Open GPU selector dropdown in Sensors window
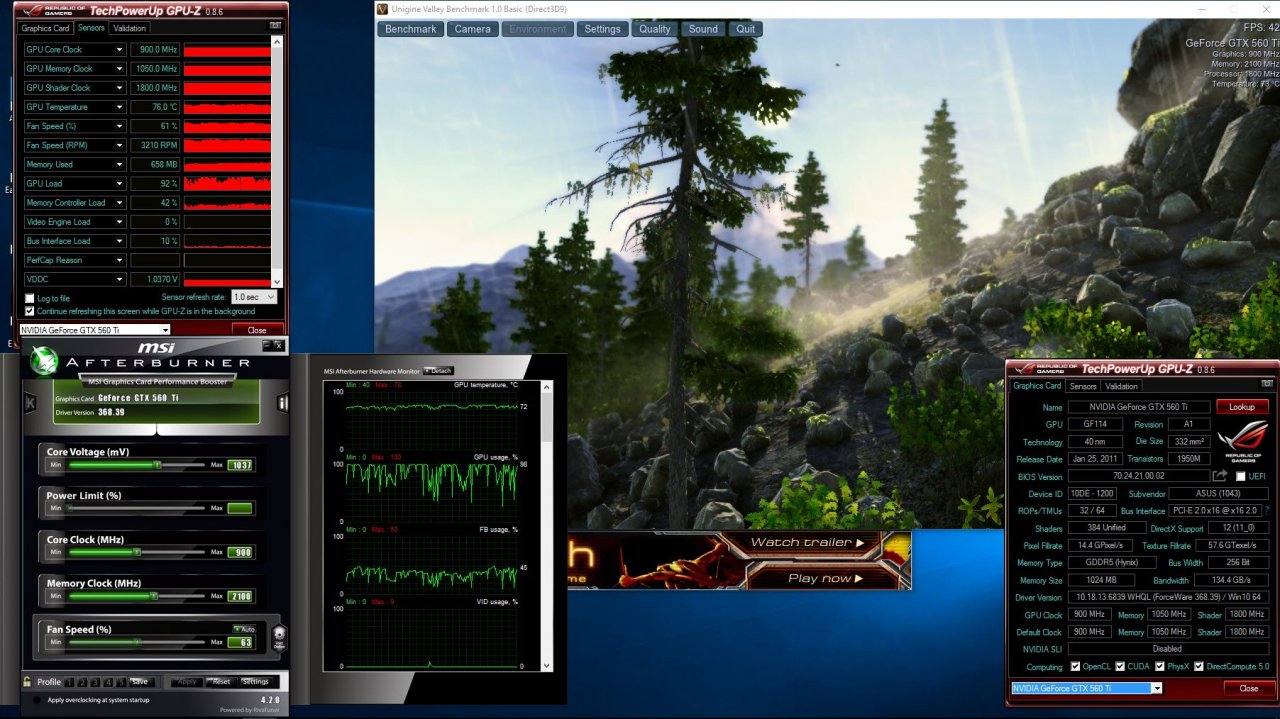The height and width of the screenshot is (719, 1280). [x=95, y=329]
